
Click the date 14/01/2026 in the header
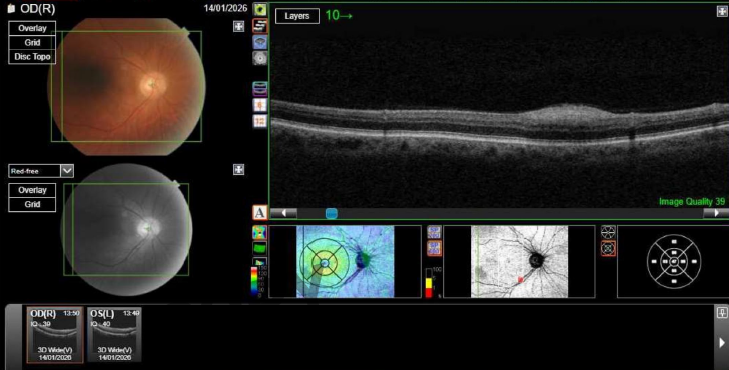tap(225, 8)
